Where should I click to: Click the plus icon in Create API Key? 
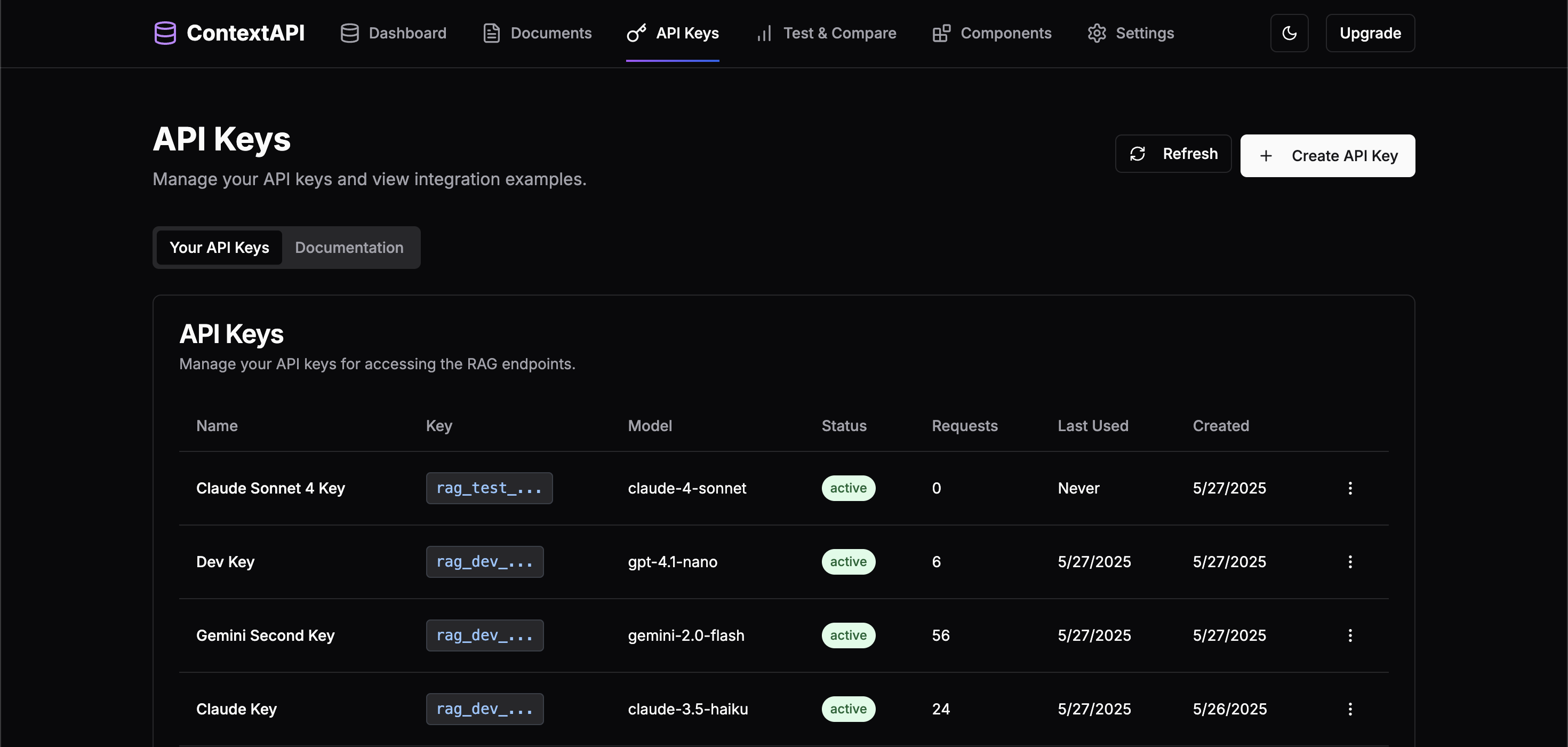pyautogui.click(x=1267, y=156)
